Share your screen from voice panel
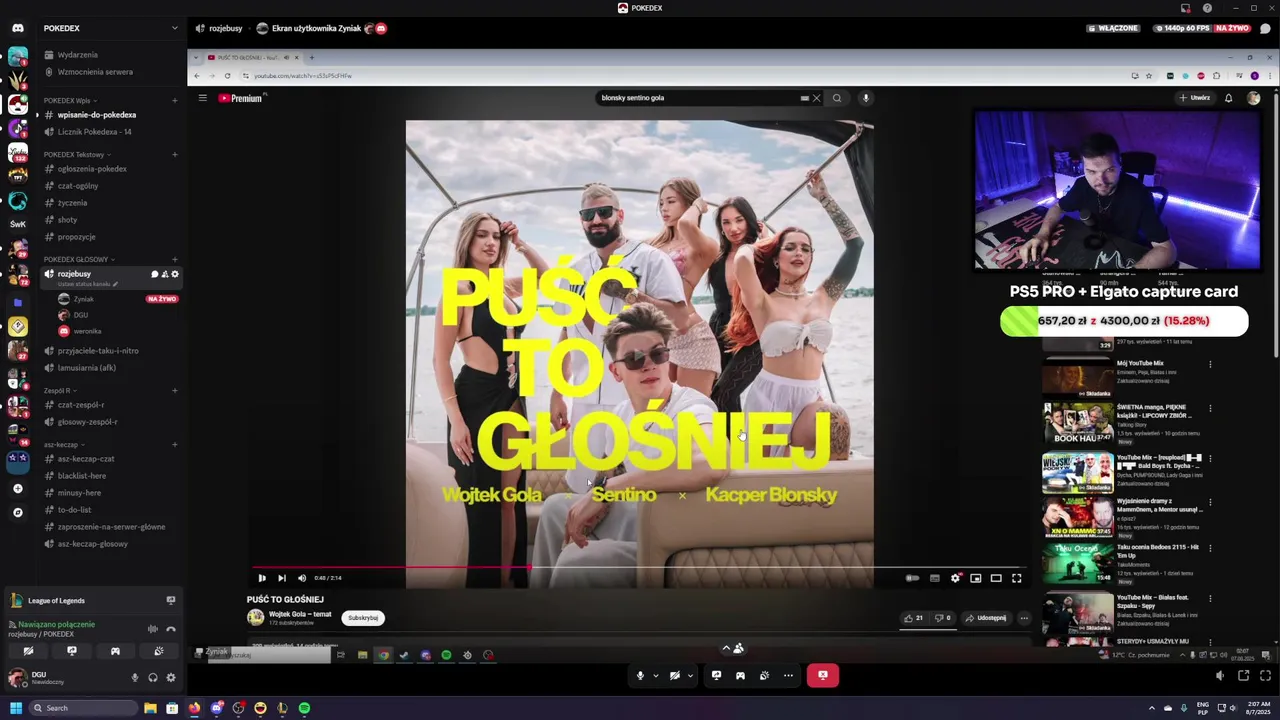The height and width of the screenshot is (720, 1280). point(72,651)
